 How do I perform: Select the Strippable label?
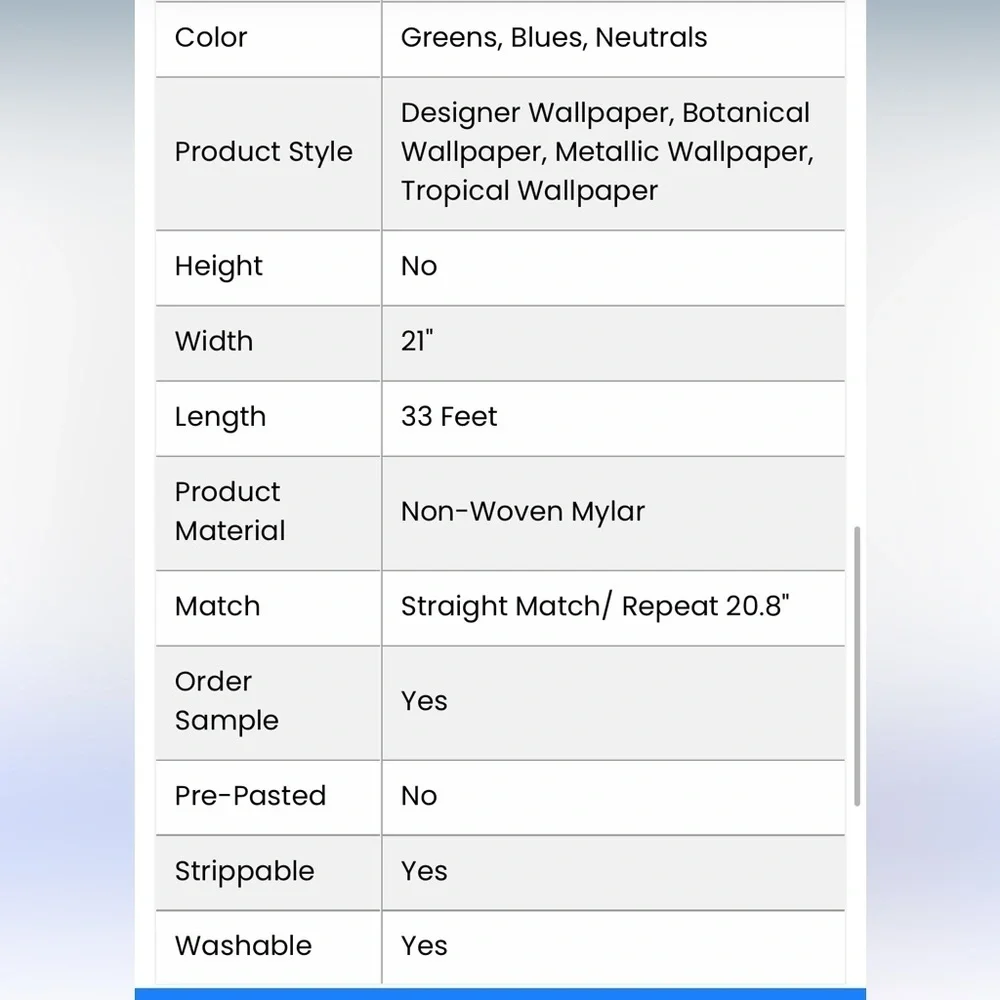click(245, 871)
